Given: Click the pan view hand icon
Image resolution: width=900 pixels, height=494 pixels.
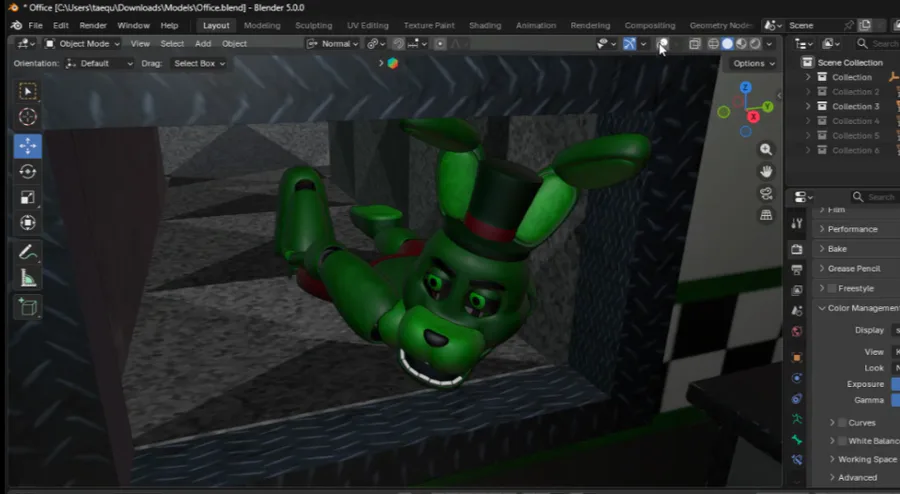Looking at the screenshot, I should (766, 171).
